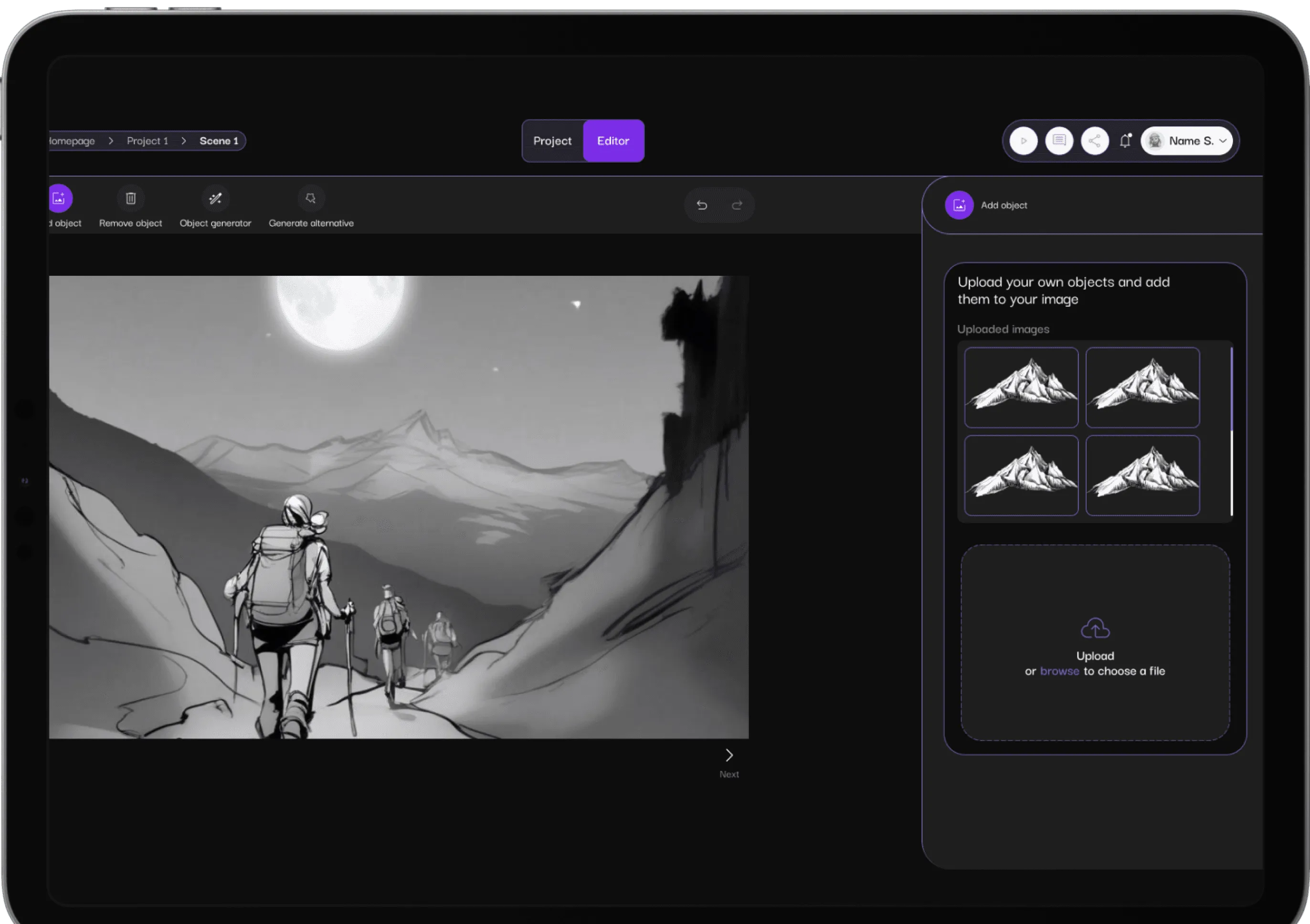Open the Object generator wand tool
The height and width of the screenshot is (924, 1310).
coord(215,199)
